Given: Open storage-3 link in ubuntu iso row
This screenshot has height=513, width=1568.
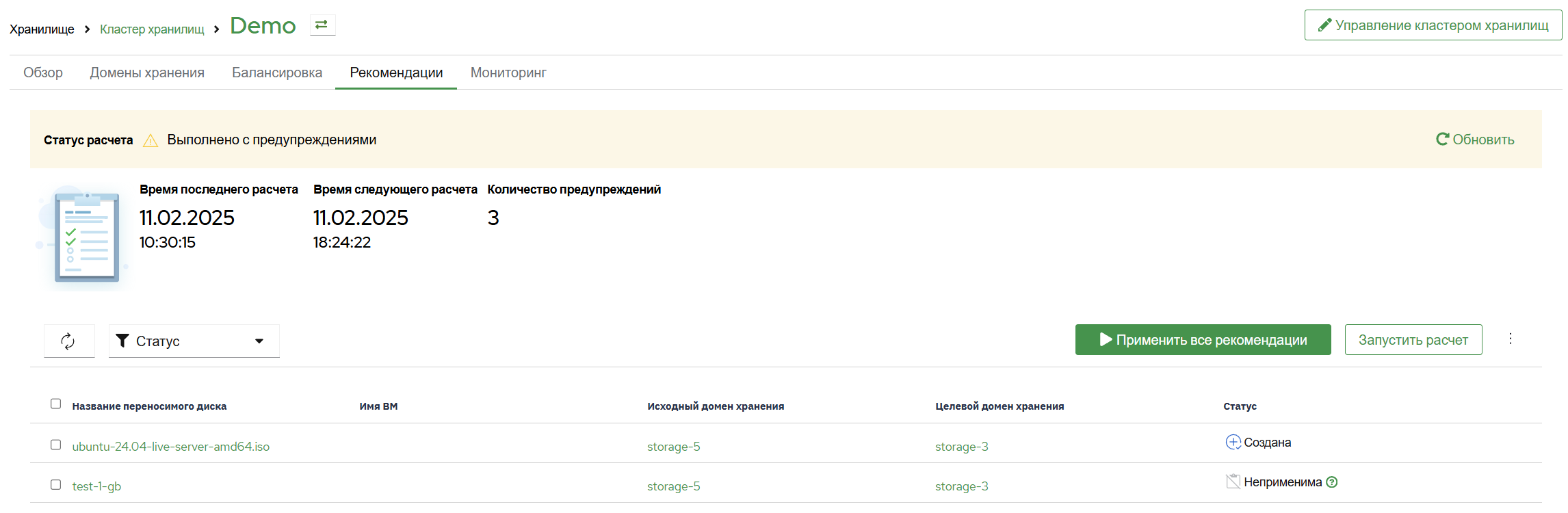Looking at the screenshot, I should [962, 447].
